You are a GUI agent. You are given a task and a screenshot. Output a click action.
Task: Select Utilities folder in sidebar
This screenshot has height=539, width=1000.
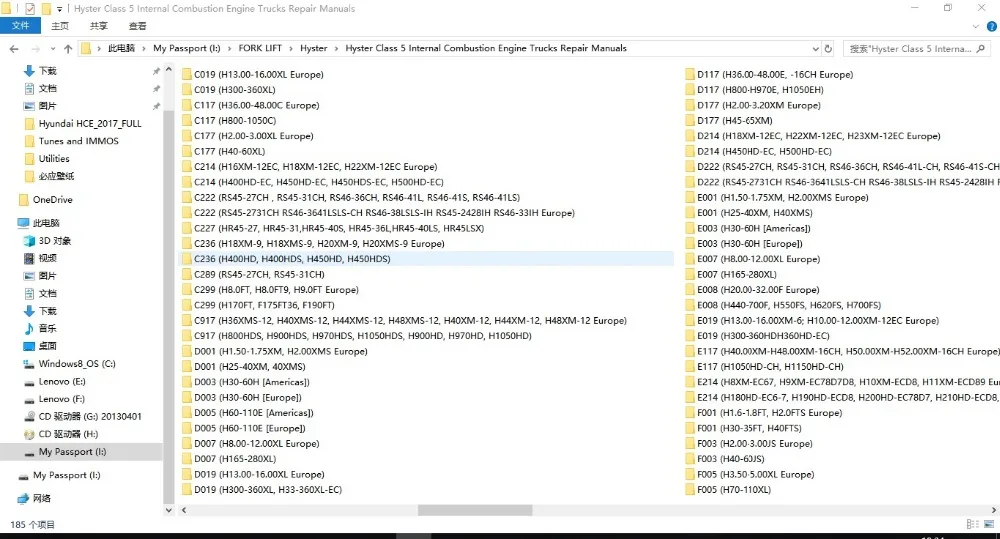54,158
